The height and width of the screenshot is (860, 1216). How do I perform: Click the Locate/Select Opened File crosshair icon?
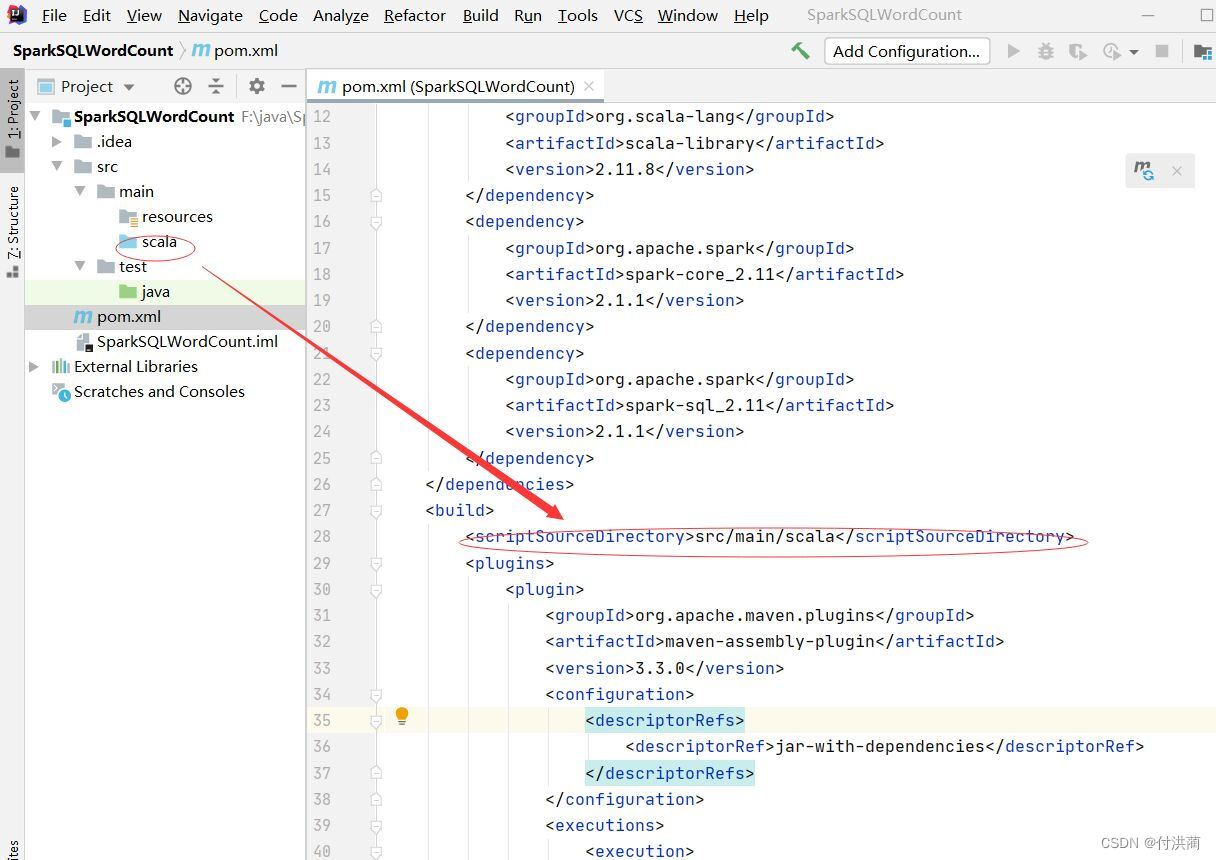[182, 86]
